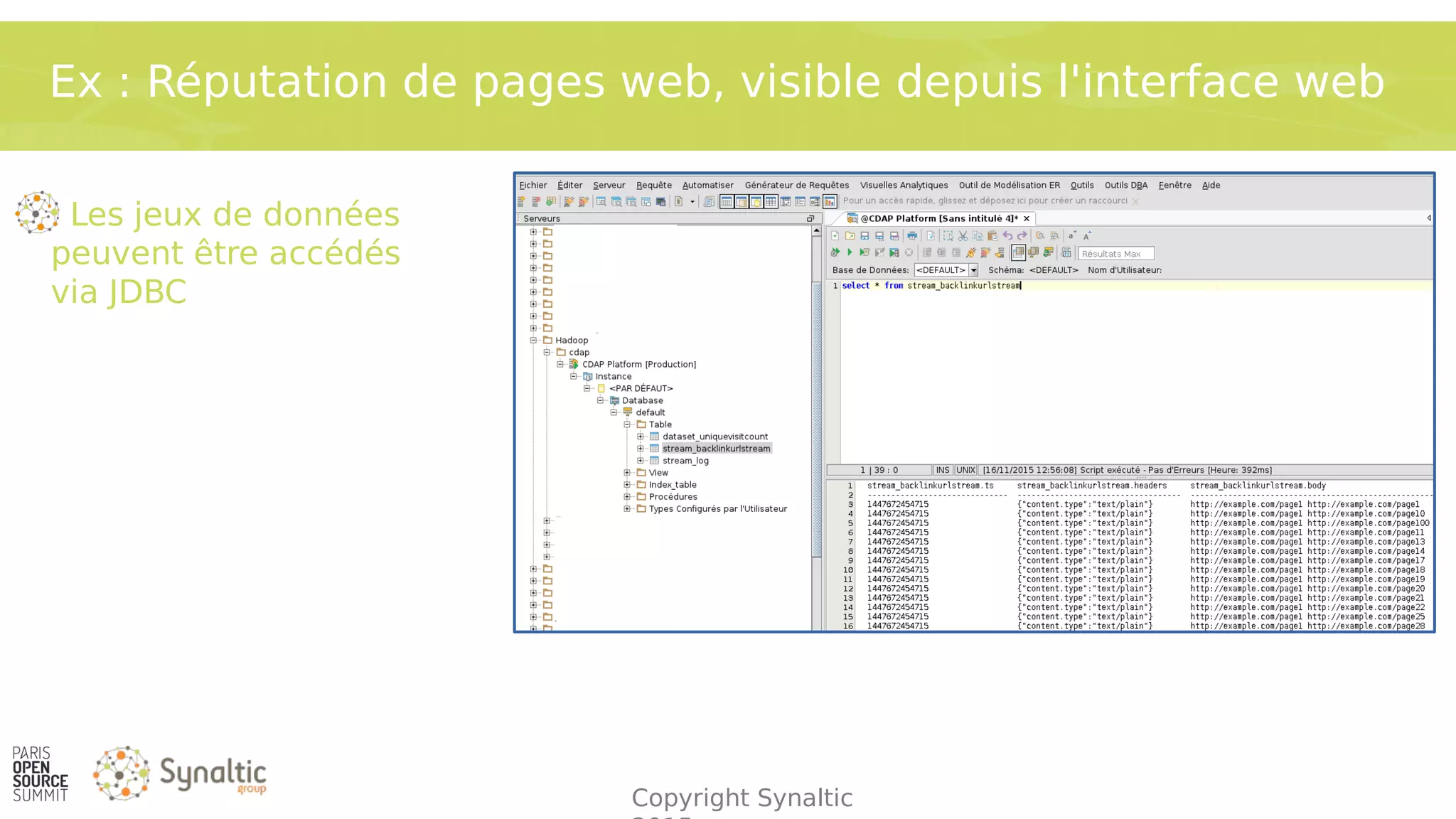This screenshot has width=1456, height=819.
Task: Select stream_backlinkurlstream table in tree
Action: [x=717, y=449]
